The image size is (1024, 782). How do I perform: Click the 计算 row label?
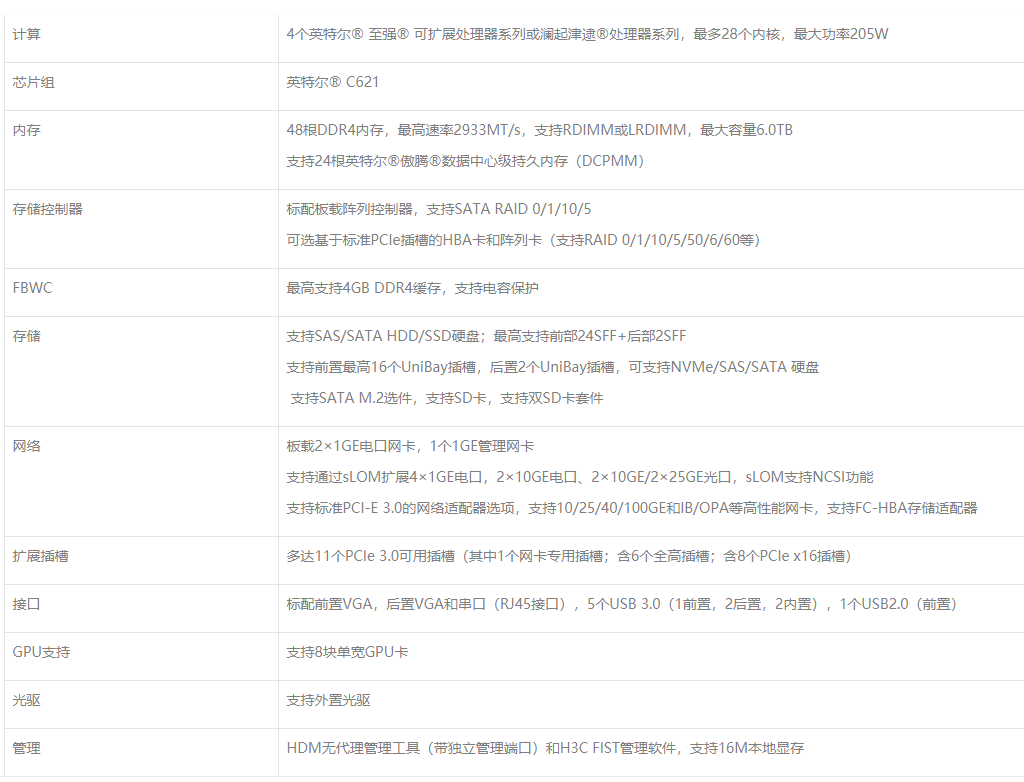(27, 35)
